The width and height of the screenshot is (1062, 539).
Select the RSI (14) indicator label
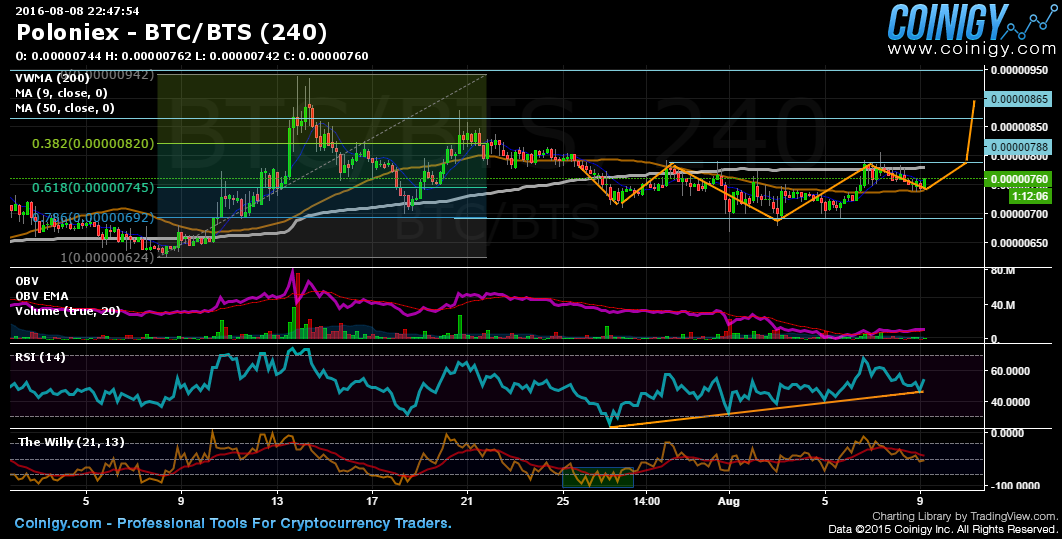(41, 357)
